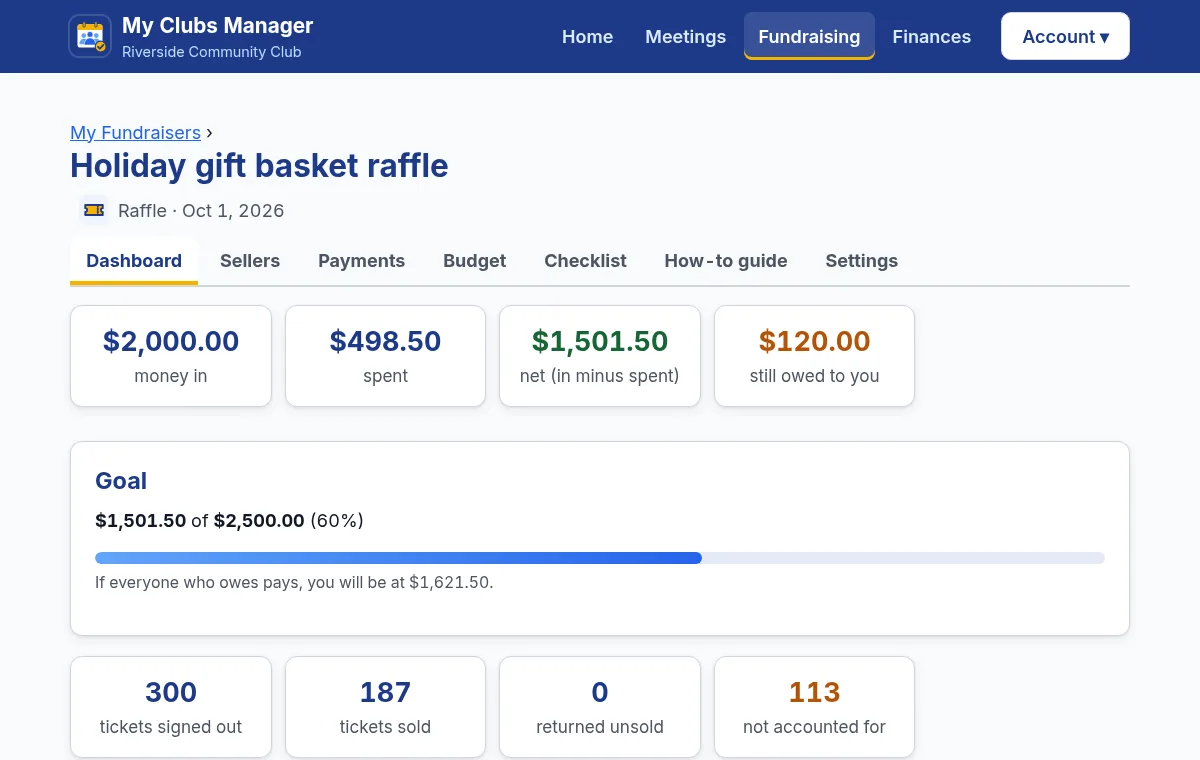Go to Home in the navigation
This screenshot has width=1200, height=760.
[587, 36]
